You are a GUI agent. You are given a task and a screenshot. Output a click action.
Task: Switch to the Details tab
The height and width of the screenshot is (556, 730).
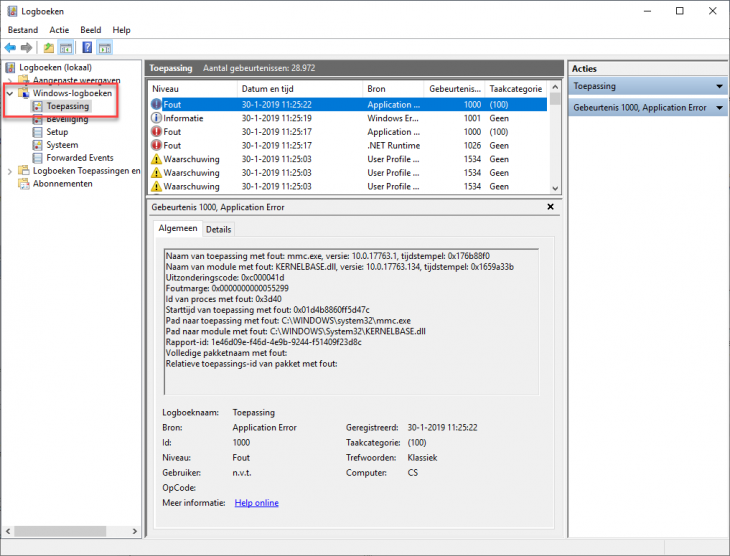[x=218, y=229]
